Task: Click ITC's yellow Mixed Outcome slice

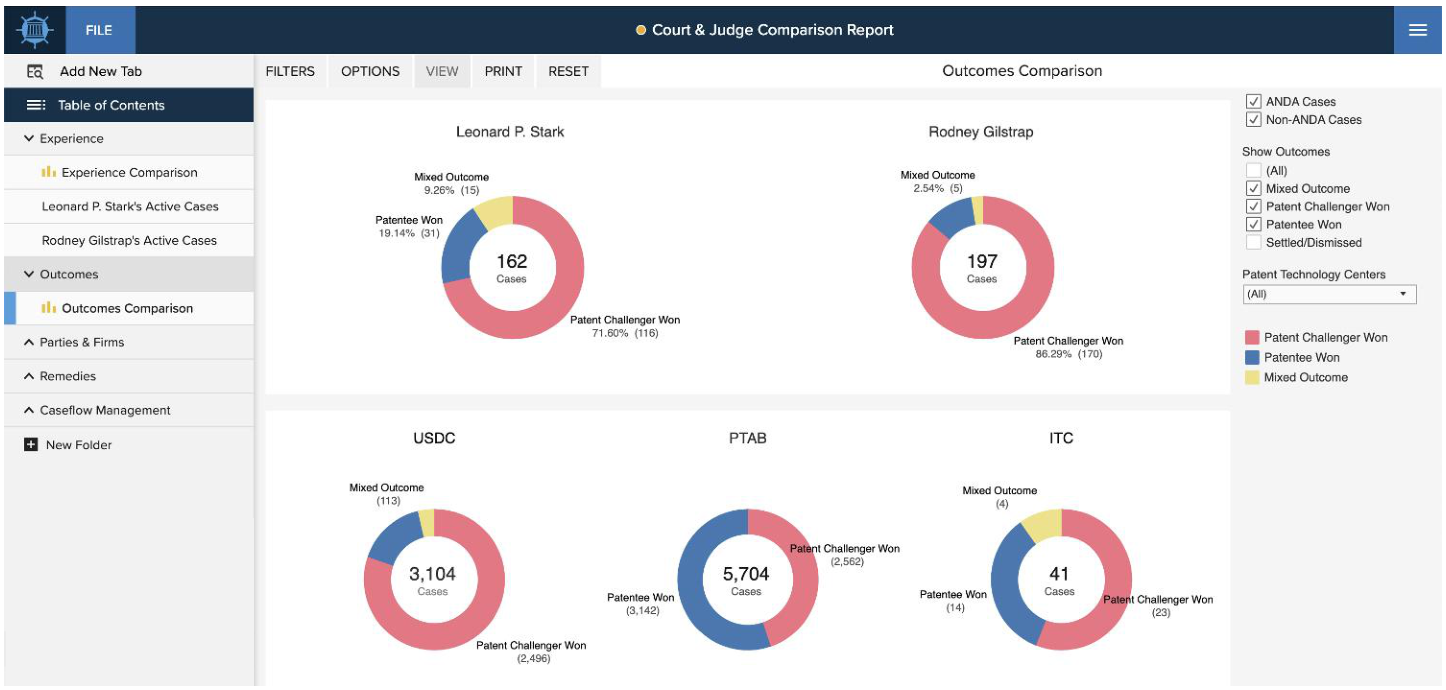Action: point(1044,523)
